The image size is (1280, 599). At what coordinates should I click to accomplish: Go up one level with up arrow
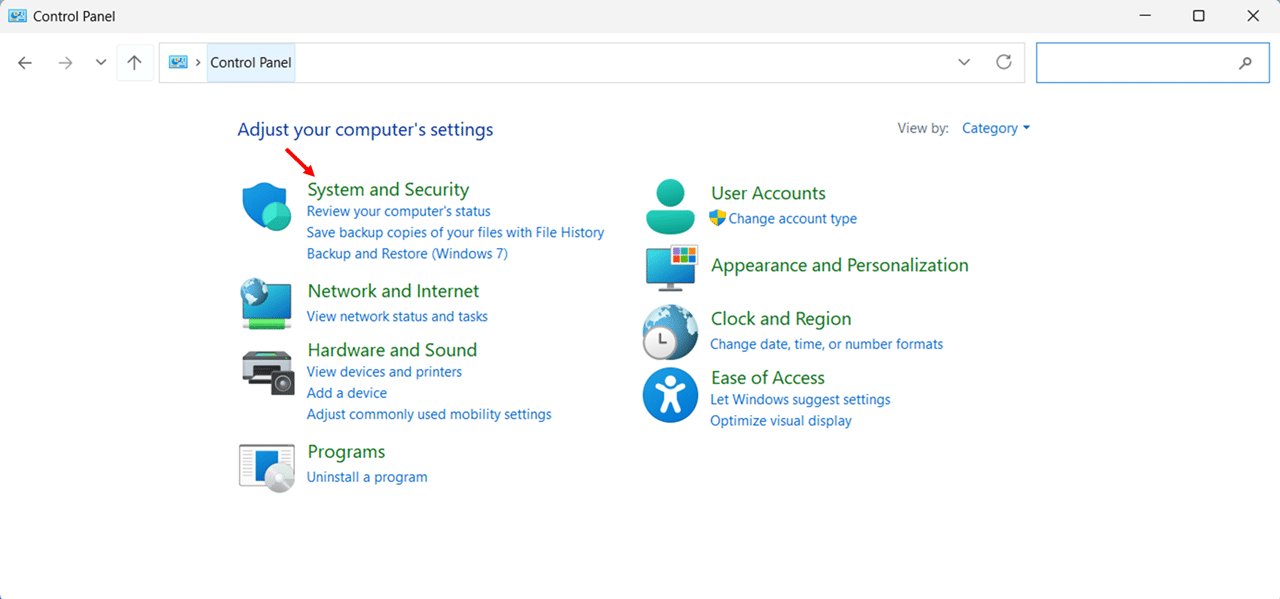point(134,62)
